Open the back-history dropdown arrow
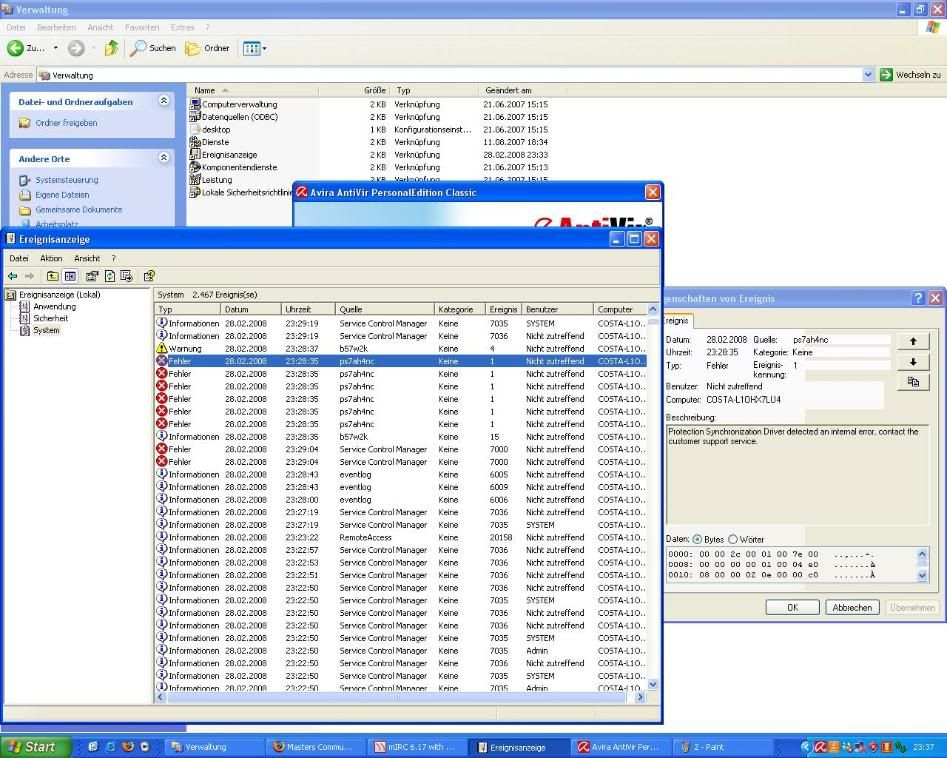The image size is (947, 758). tap(56, 48)
